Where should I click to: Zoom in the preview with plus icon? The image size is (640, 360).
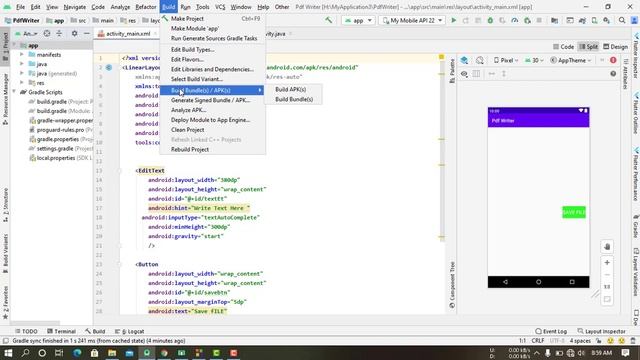click(x=607, y=262)
